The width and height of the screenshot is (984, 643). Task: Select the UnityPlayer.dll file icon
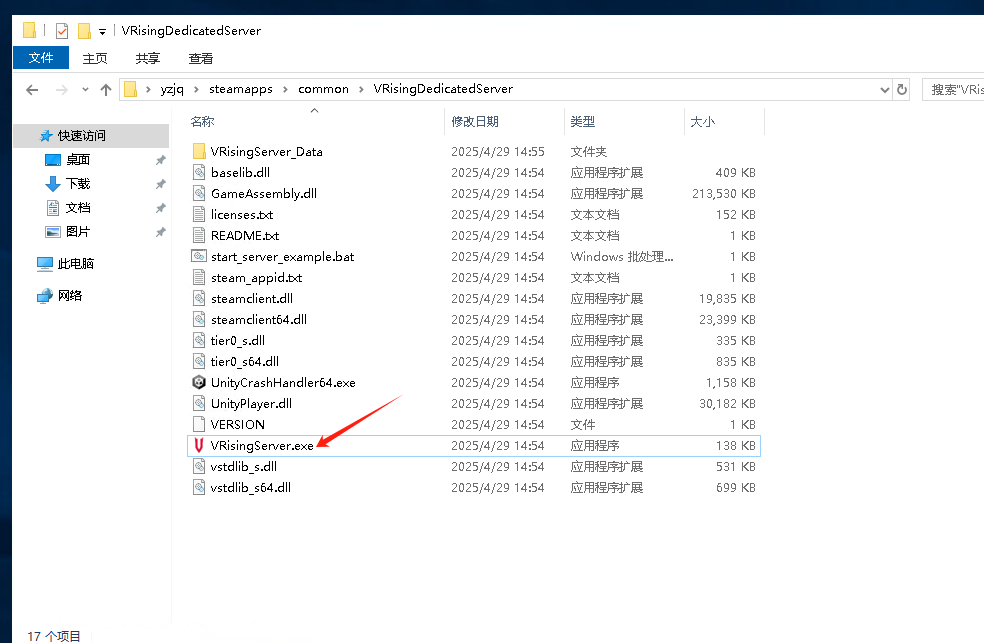[x=199, y=403]
